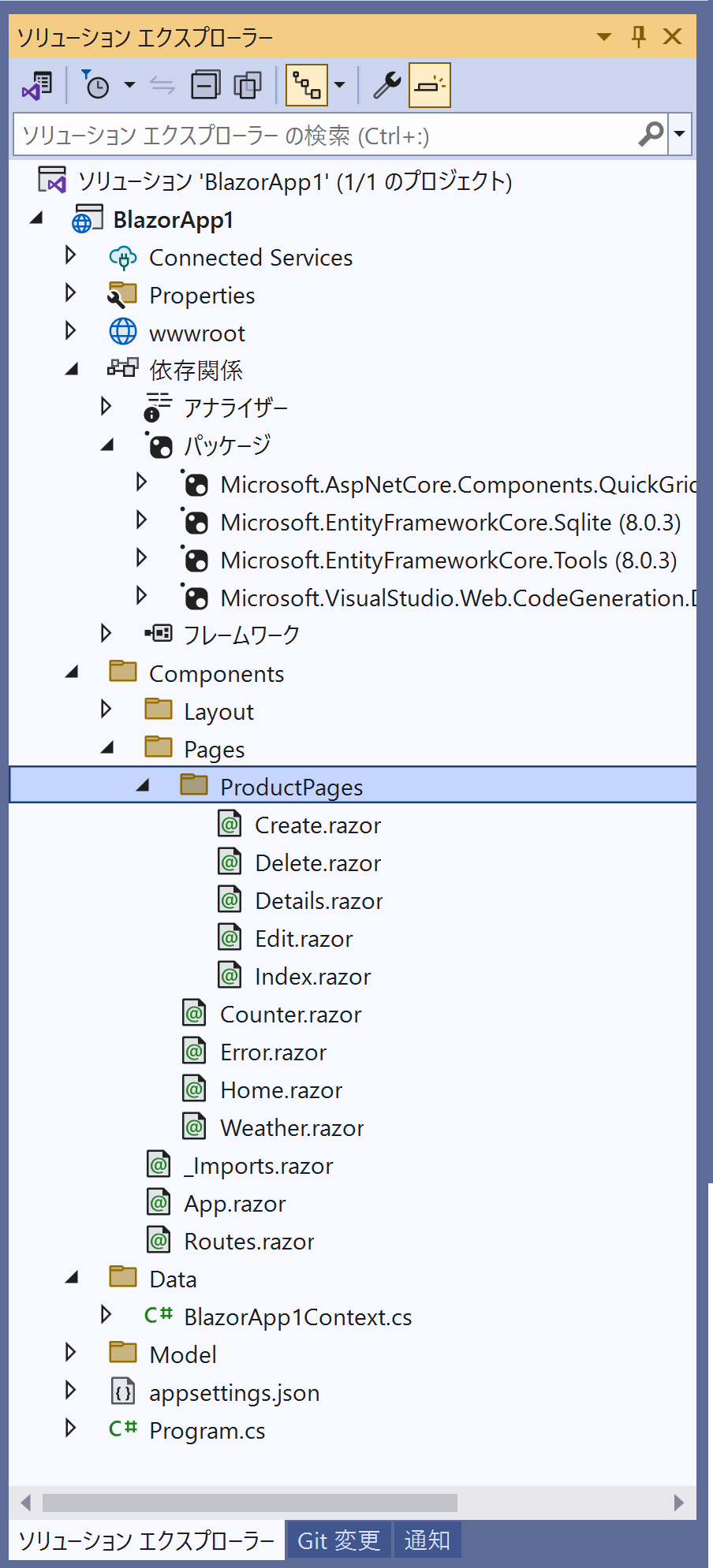This screenshot has height=1568, width=713.
Task: Select Microsoft.EntityFrameworkCore.Sqlite (8.0.3) package
Action: [x=450, y=523]
